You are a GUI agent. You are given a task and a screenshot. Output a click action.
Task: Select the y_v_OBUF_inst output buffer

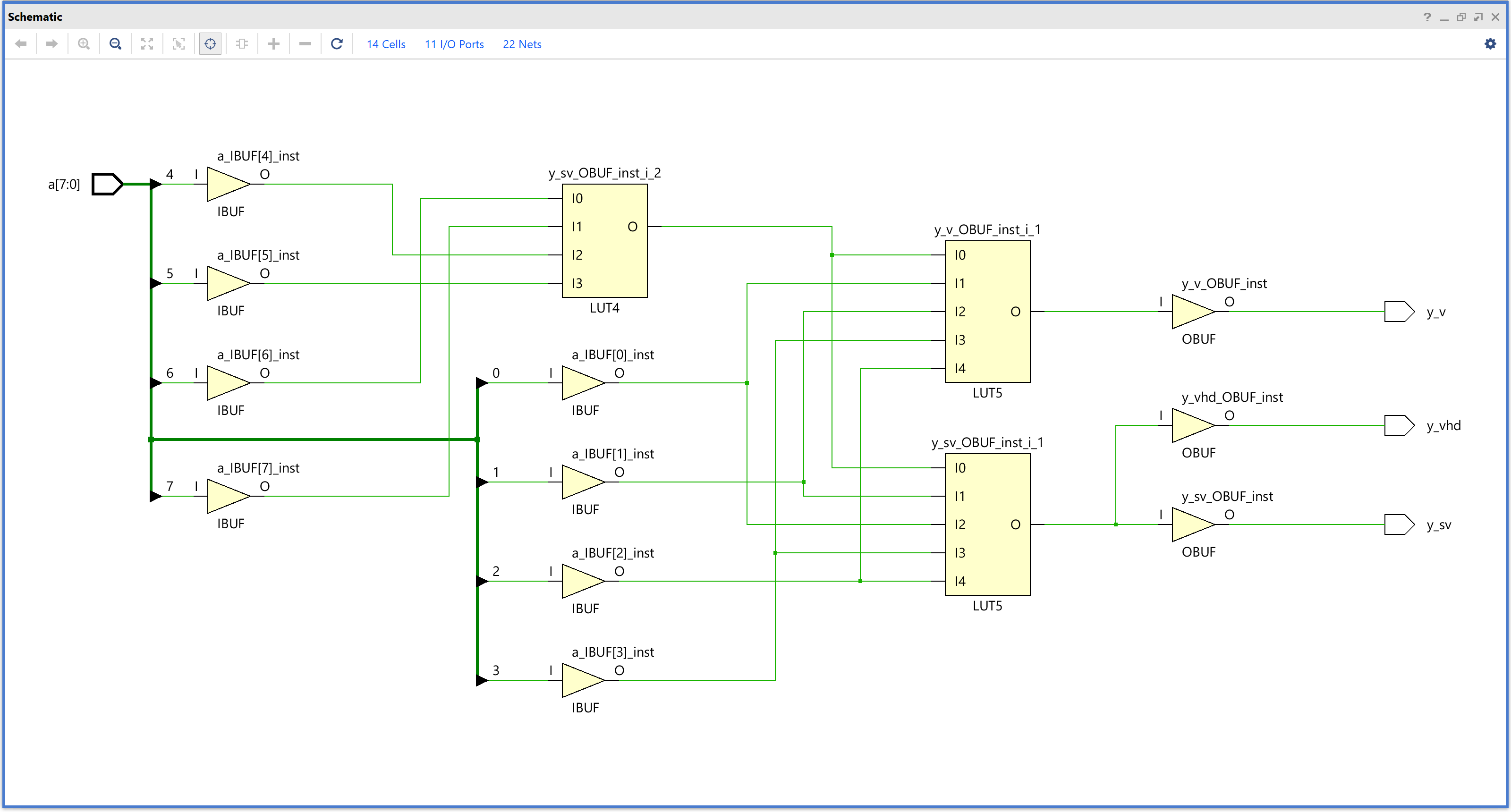(x=1191, y=311)
